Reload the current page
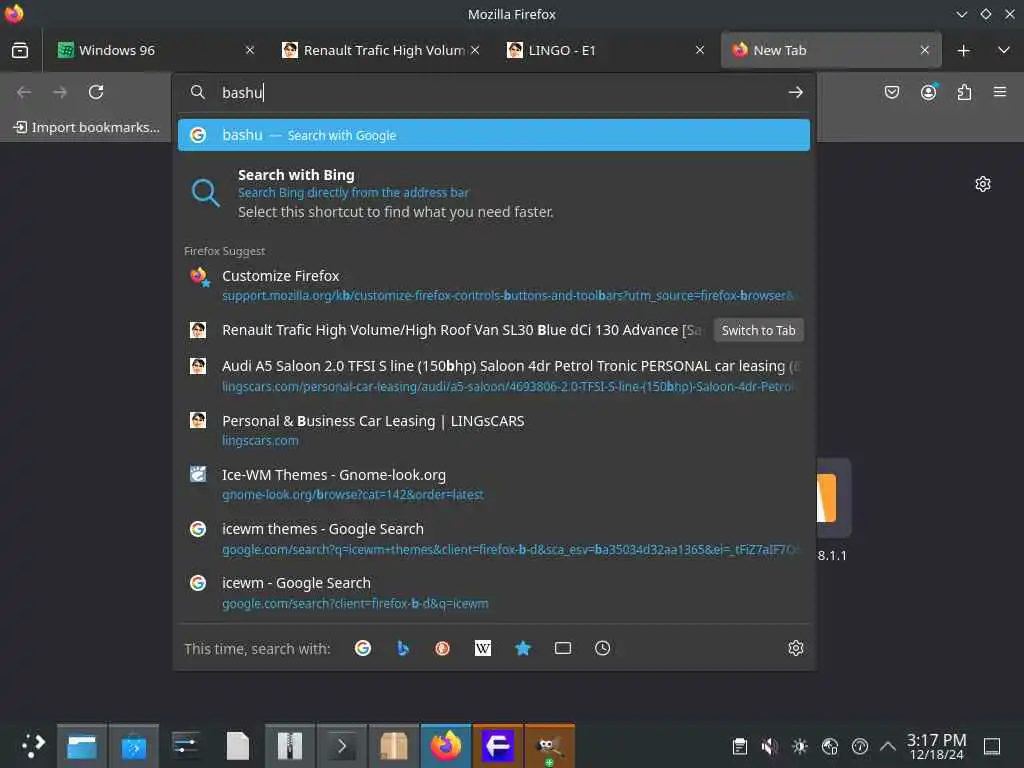The height and width of the screenshot is (768, 1024). tap(96, 92)
